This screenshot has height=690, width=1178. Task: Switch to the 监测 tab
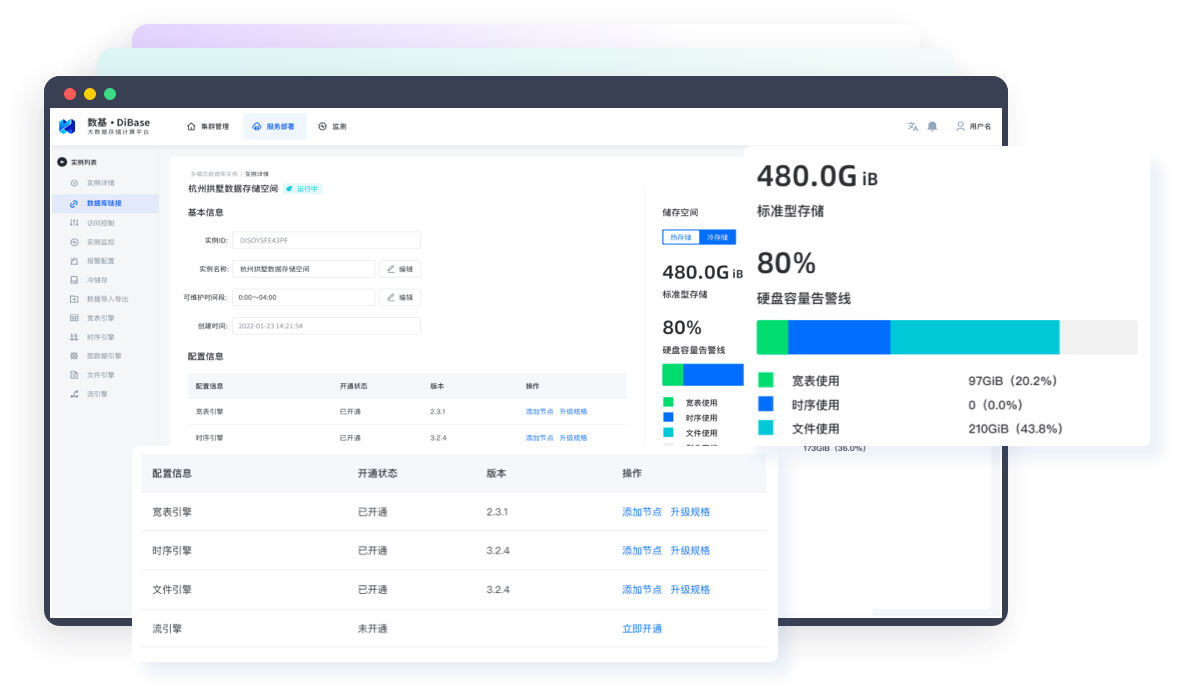tap(332, 126)
